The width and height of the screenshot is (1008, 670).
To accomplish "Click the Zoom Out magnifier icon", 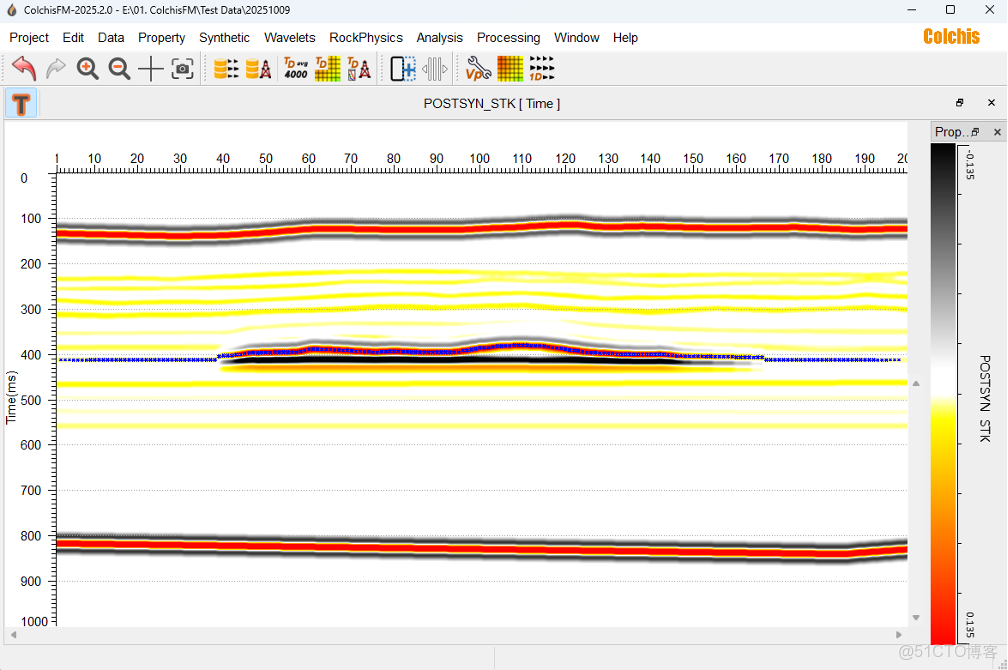I will pos(119,69).
